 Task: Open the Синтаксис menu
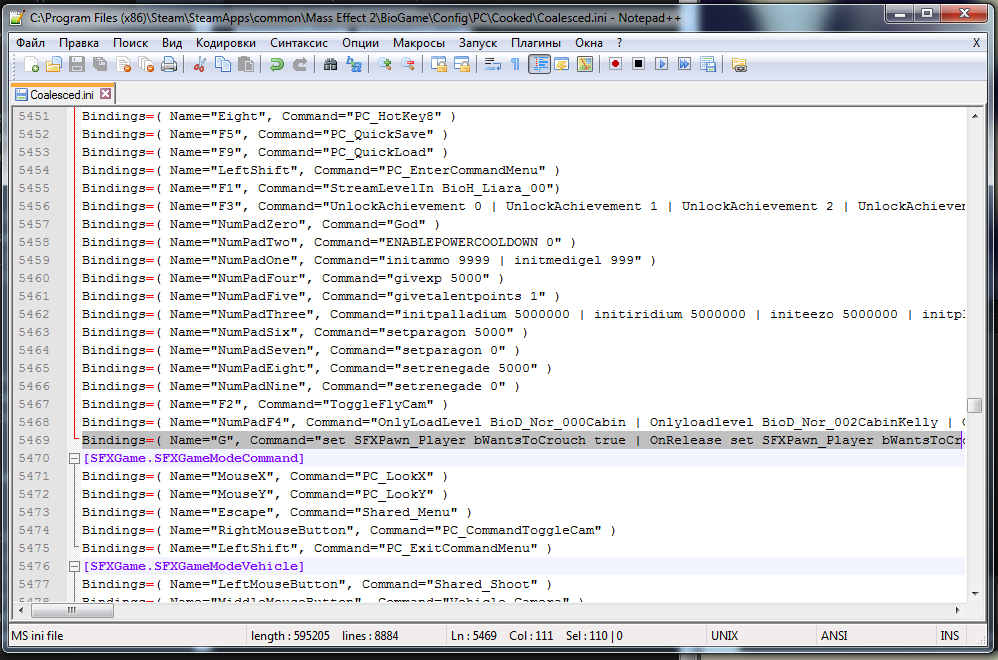pyautogui.click(x=299, y=43)
